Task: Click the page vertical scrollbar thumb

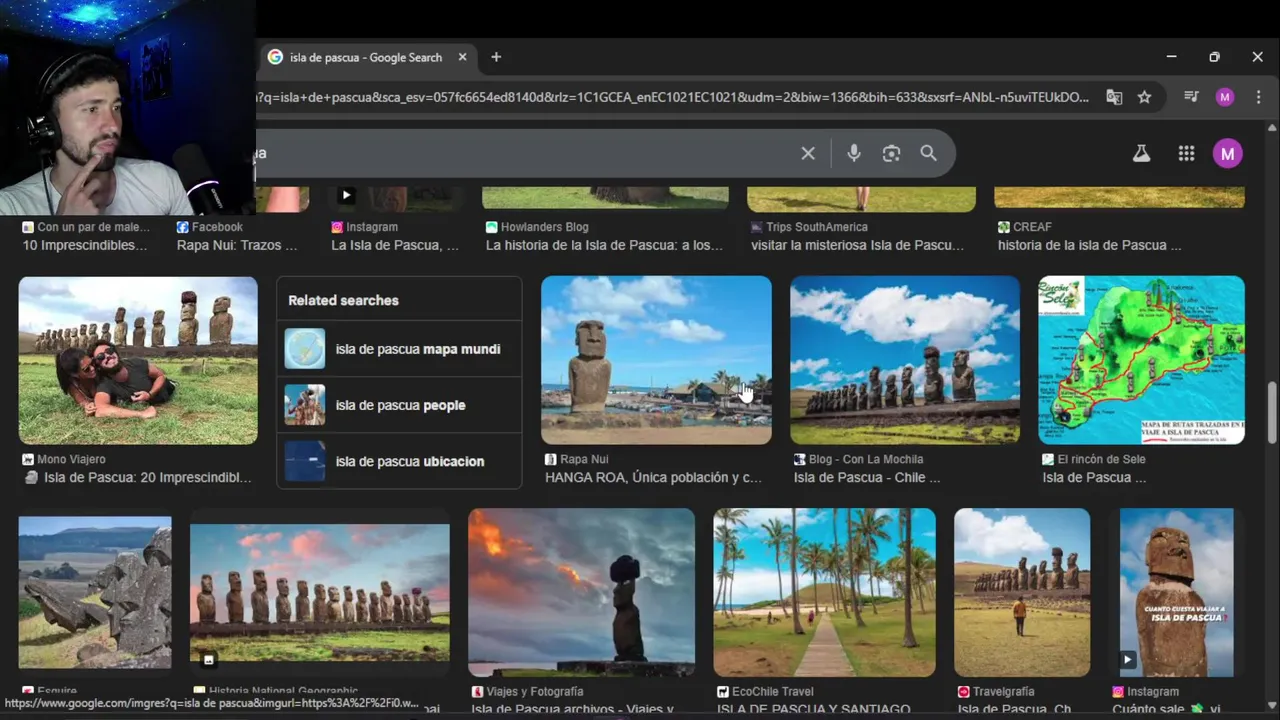Action: (1273, 412)
